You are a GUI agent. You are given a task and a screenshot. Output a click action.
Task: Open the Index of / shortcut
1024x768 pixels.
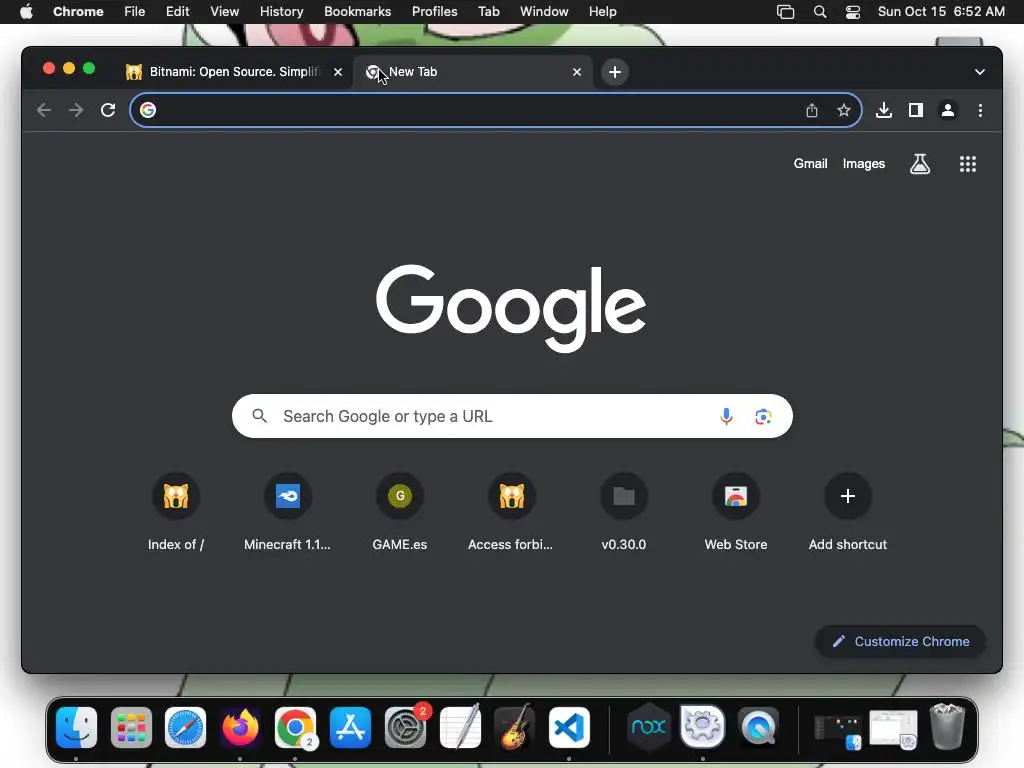tap(176, 513)
